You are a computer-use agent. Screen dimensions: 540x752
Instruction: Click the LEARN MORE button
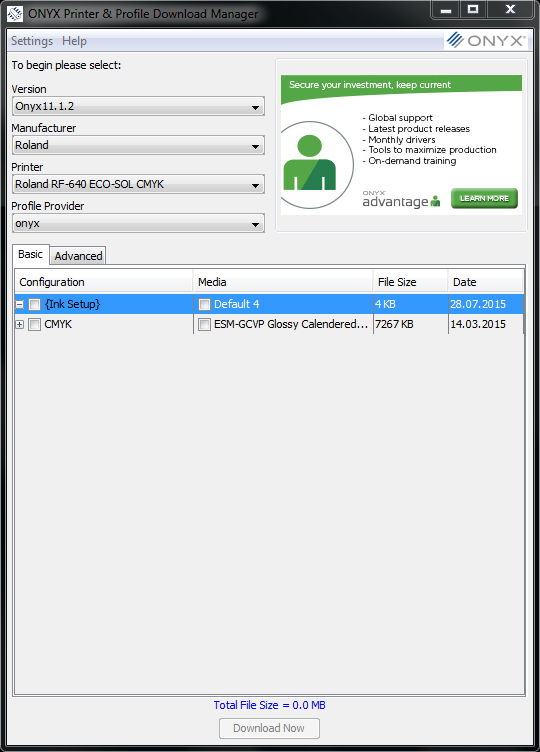coord(484,199)
